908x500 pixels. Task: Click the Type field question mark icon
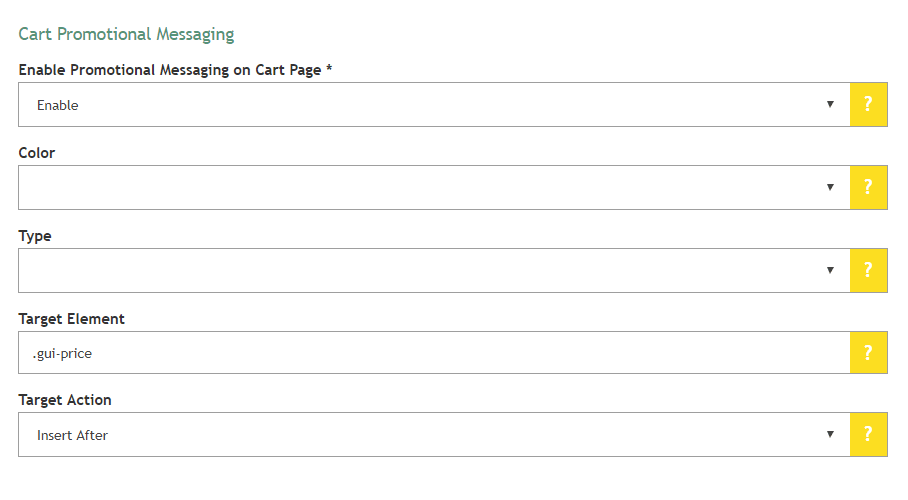[868, 270]
